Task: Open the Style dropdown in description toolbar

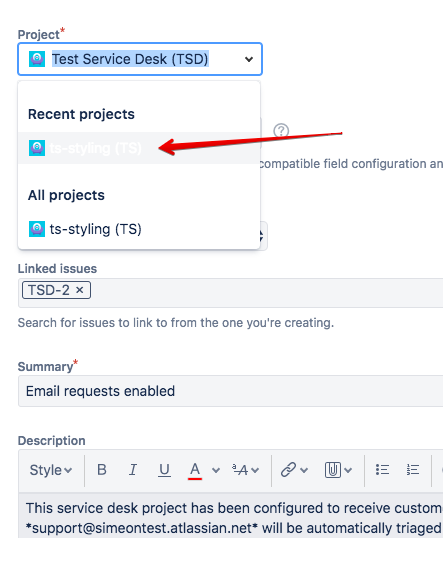Action: 50,470
